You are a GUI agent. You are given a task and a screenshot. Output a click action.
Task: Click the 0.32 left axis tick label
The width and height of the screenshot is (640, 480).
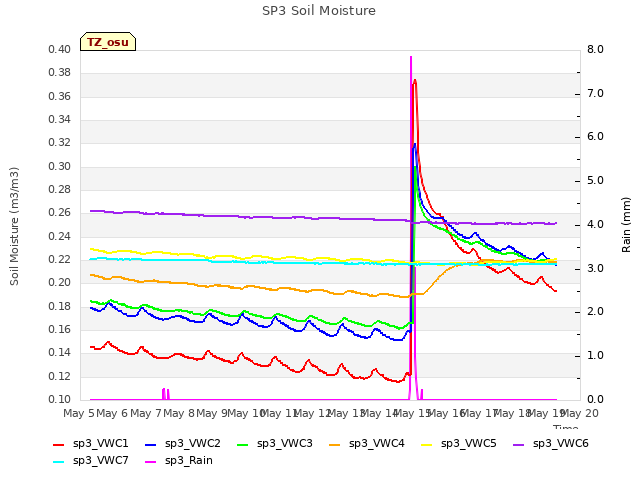pyautogui.click(x=60, y=142)
